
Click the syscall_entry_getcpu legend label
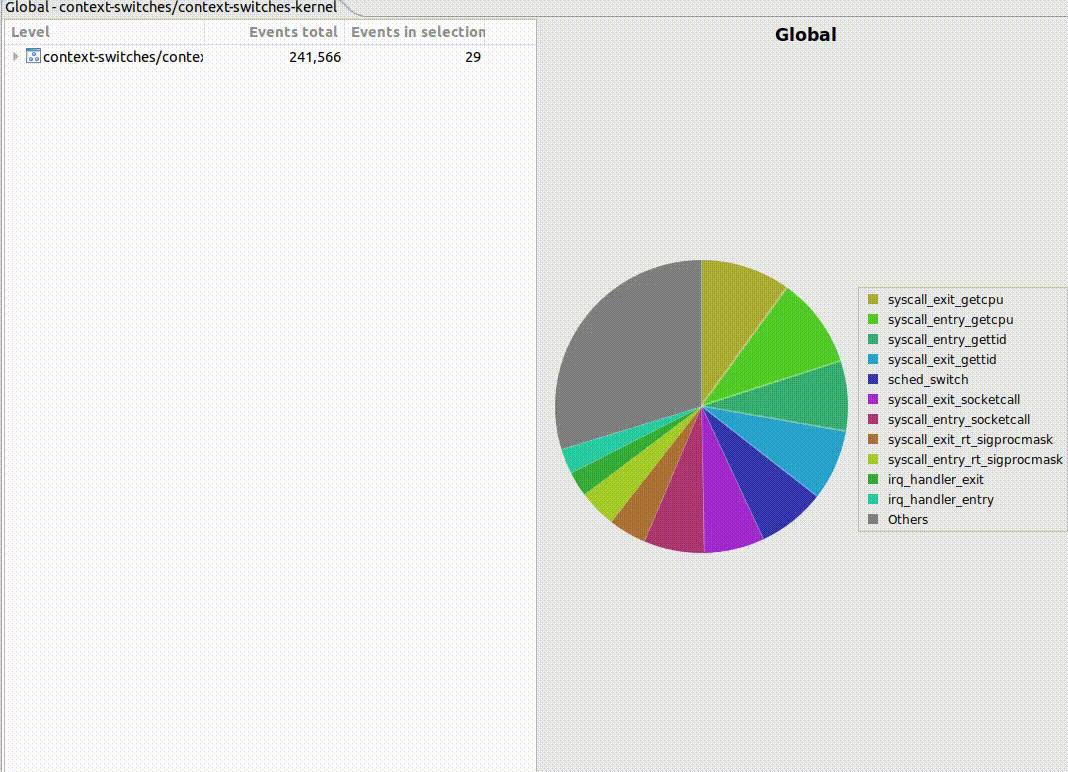click(x=950, y=320)
